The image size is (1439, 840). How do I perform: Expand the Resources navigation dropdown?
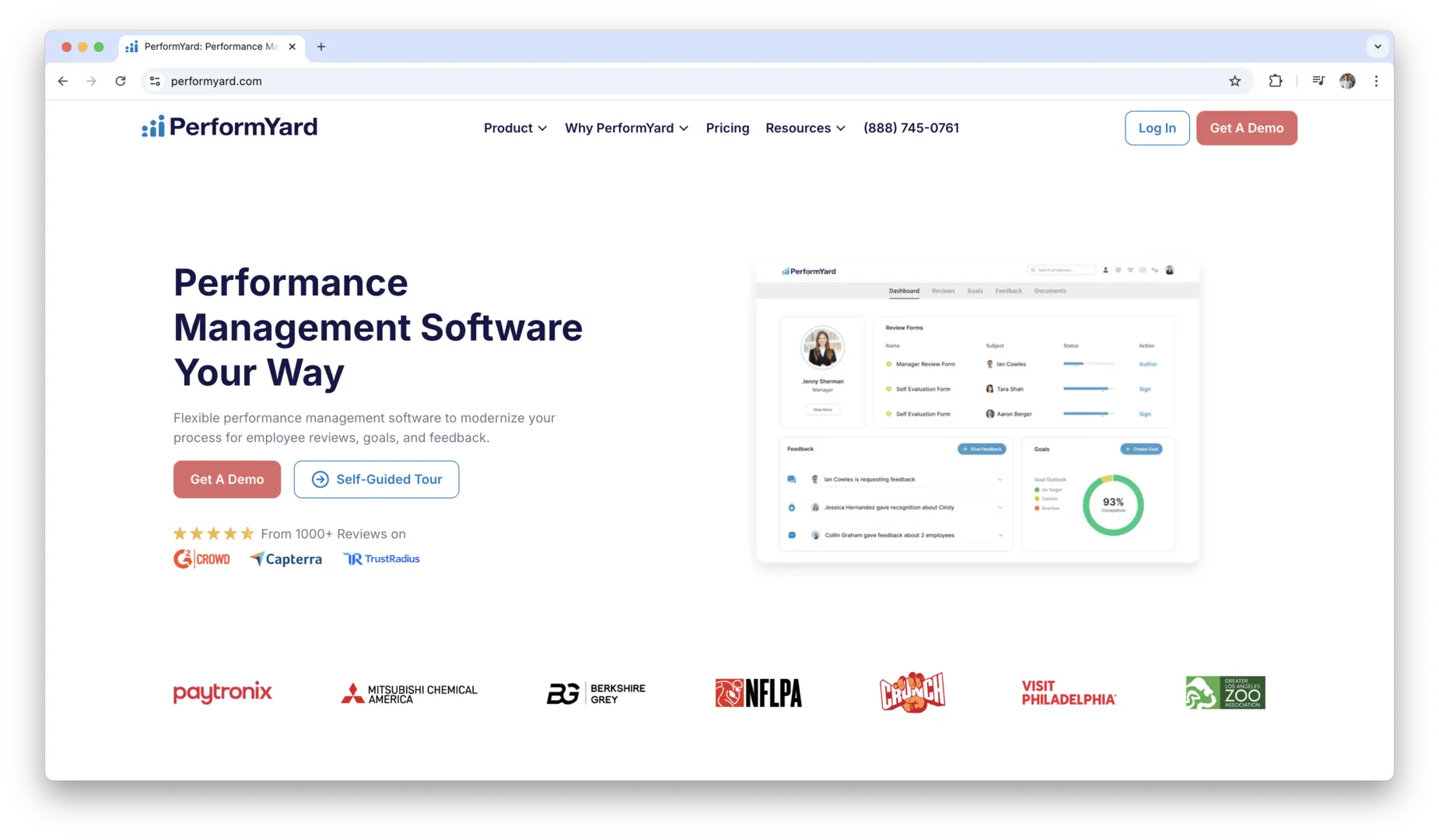click(x=805, y=128)
